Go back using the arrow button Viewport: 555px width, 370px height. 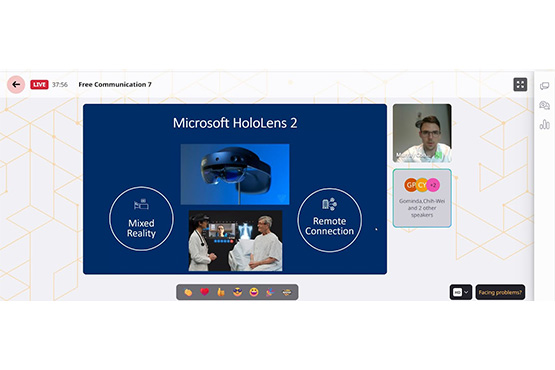pos(16,85)
